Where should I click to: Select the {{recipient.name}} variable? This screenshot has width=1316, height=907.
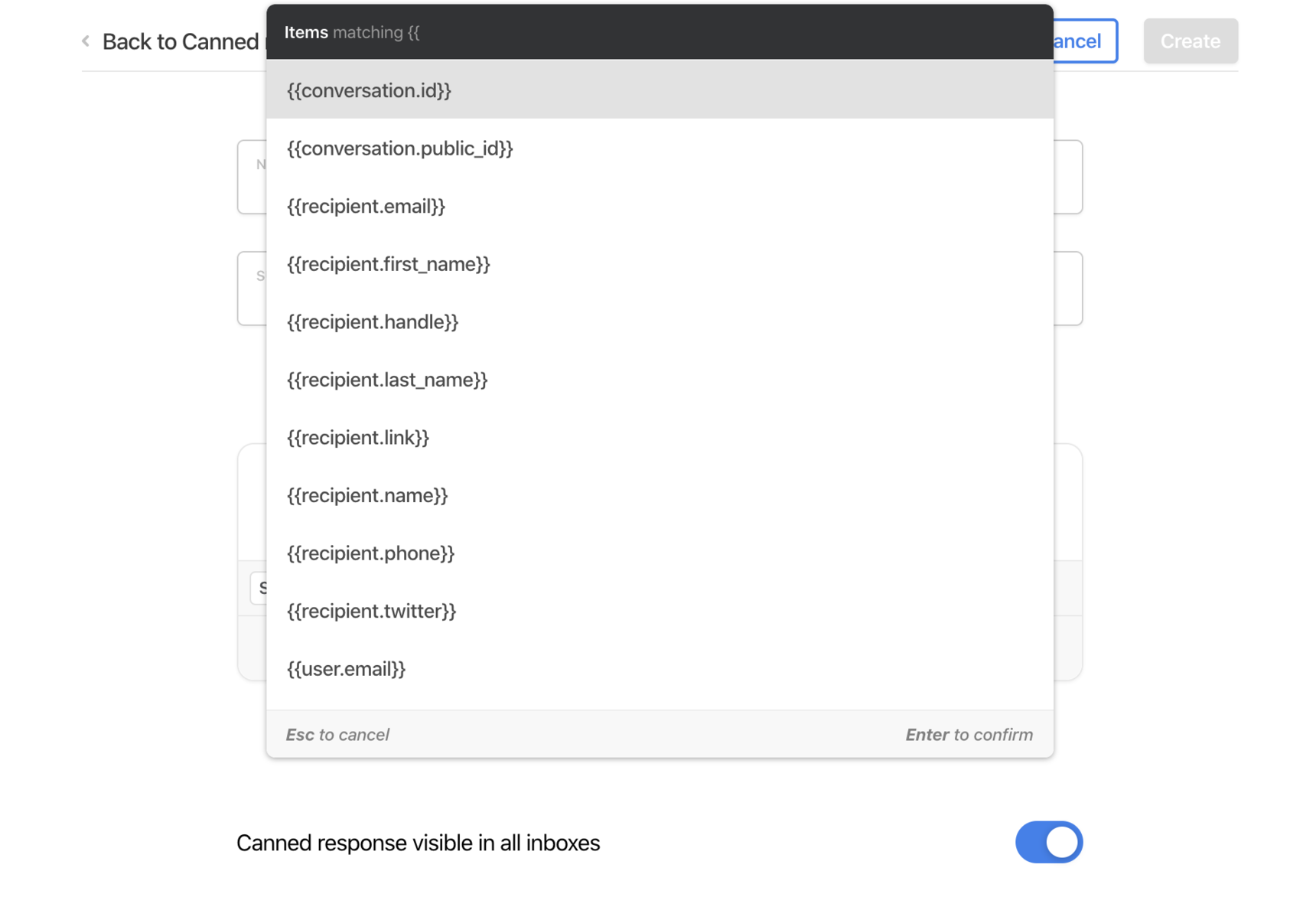[367, 495]
